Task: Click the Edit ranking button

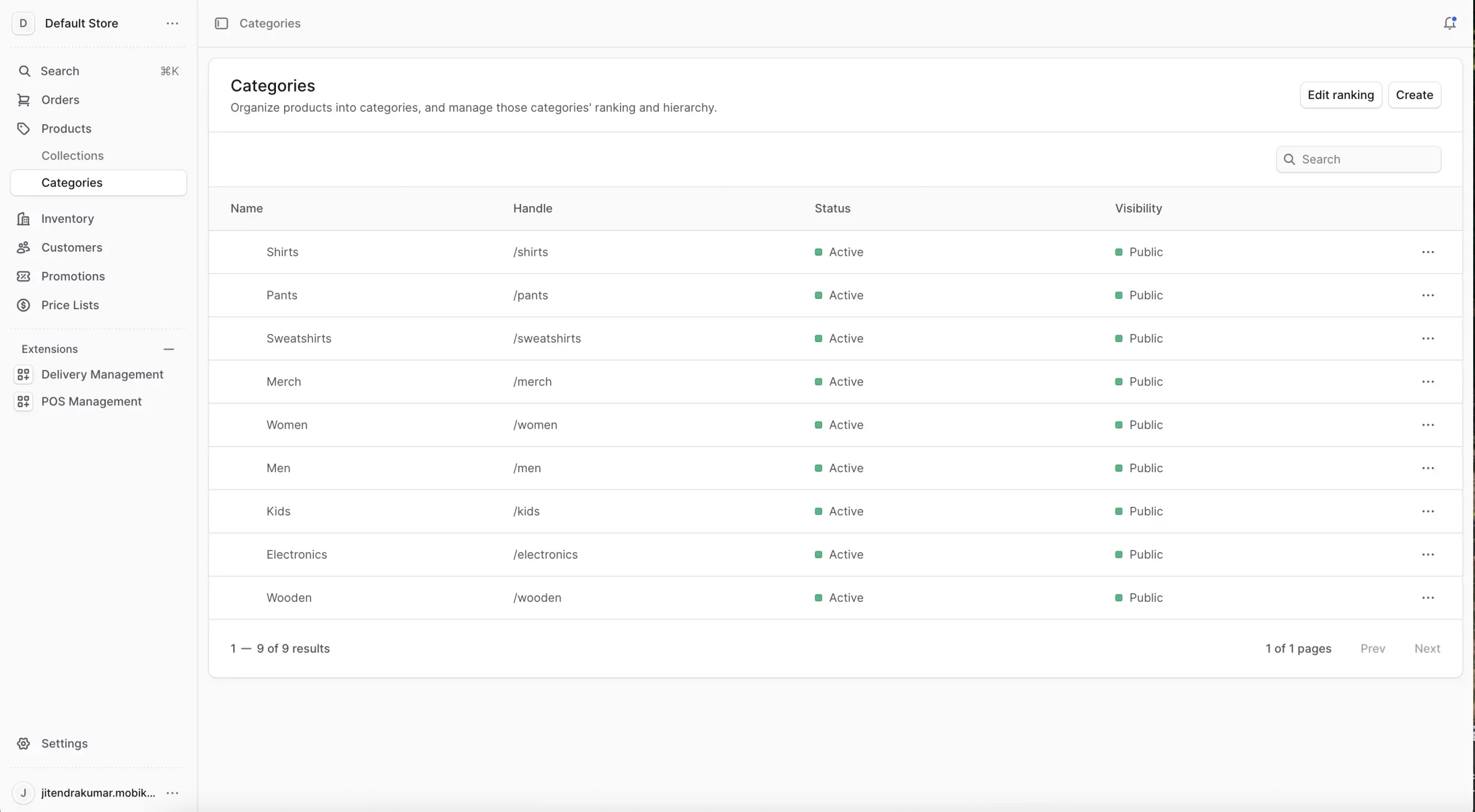Action: [x=1341, y=95]
